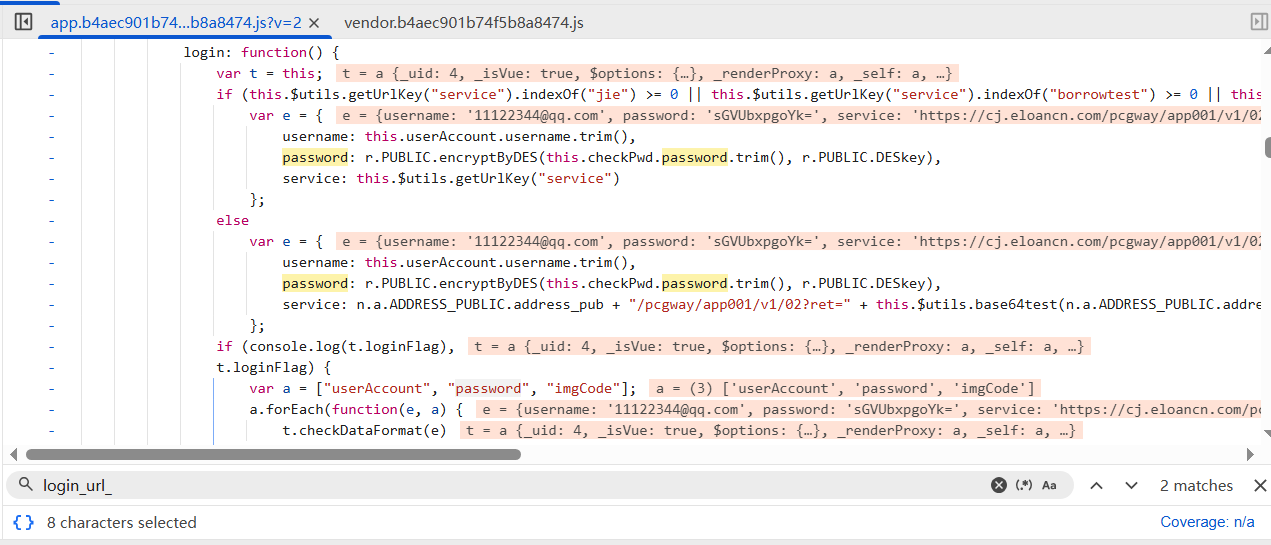Viewport: 1271px width, 545px height.
Task: Click "t.checkDataFormat(e)" call
Action: tap(366, 430)
